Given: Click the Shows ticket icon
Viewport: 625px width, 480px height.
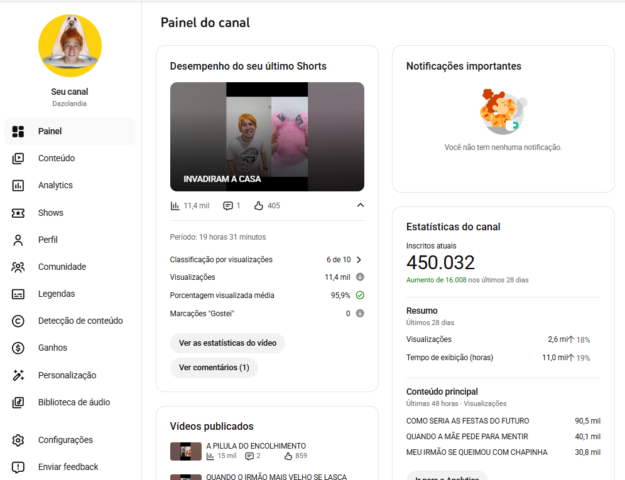Looking at the screenshot, I should 18,213.
